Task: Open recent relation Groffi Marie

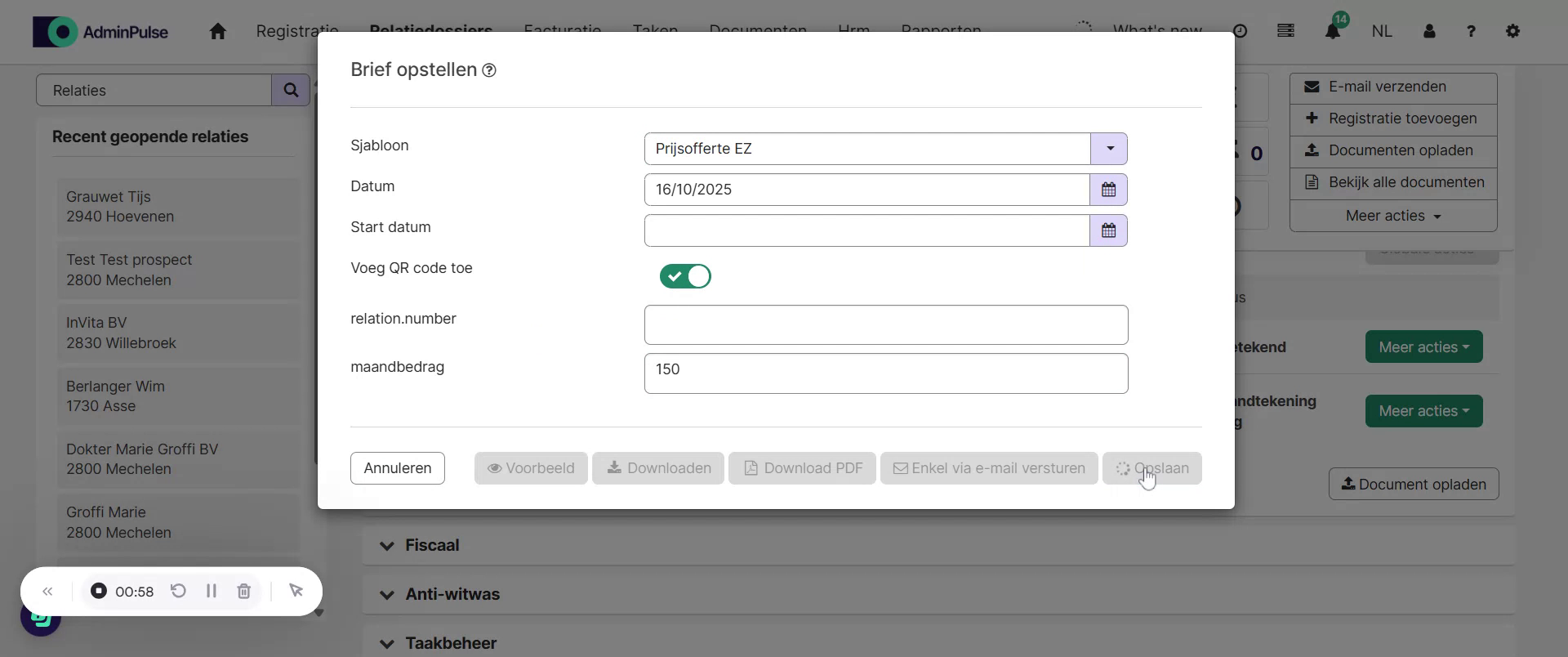Action: (x=178, y=522)
